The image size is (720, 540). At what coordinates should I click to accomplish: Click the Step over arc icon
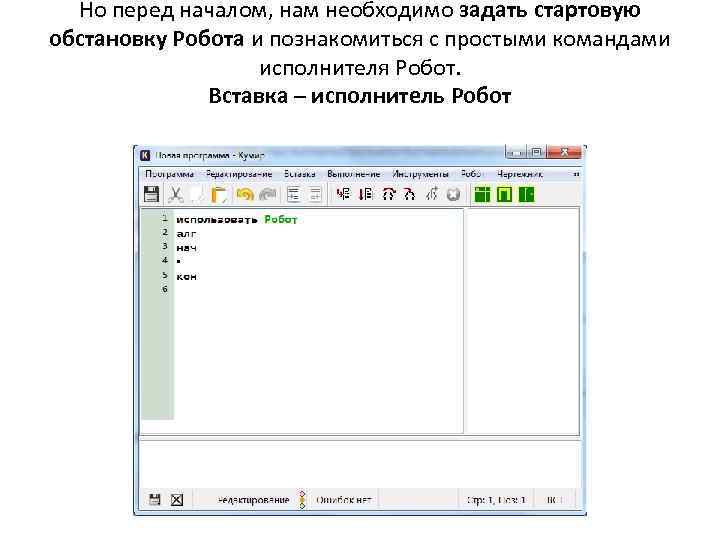(388, 194)
